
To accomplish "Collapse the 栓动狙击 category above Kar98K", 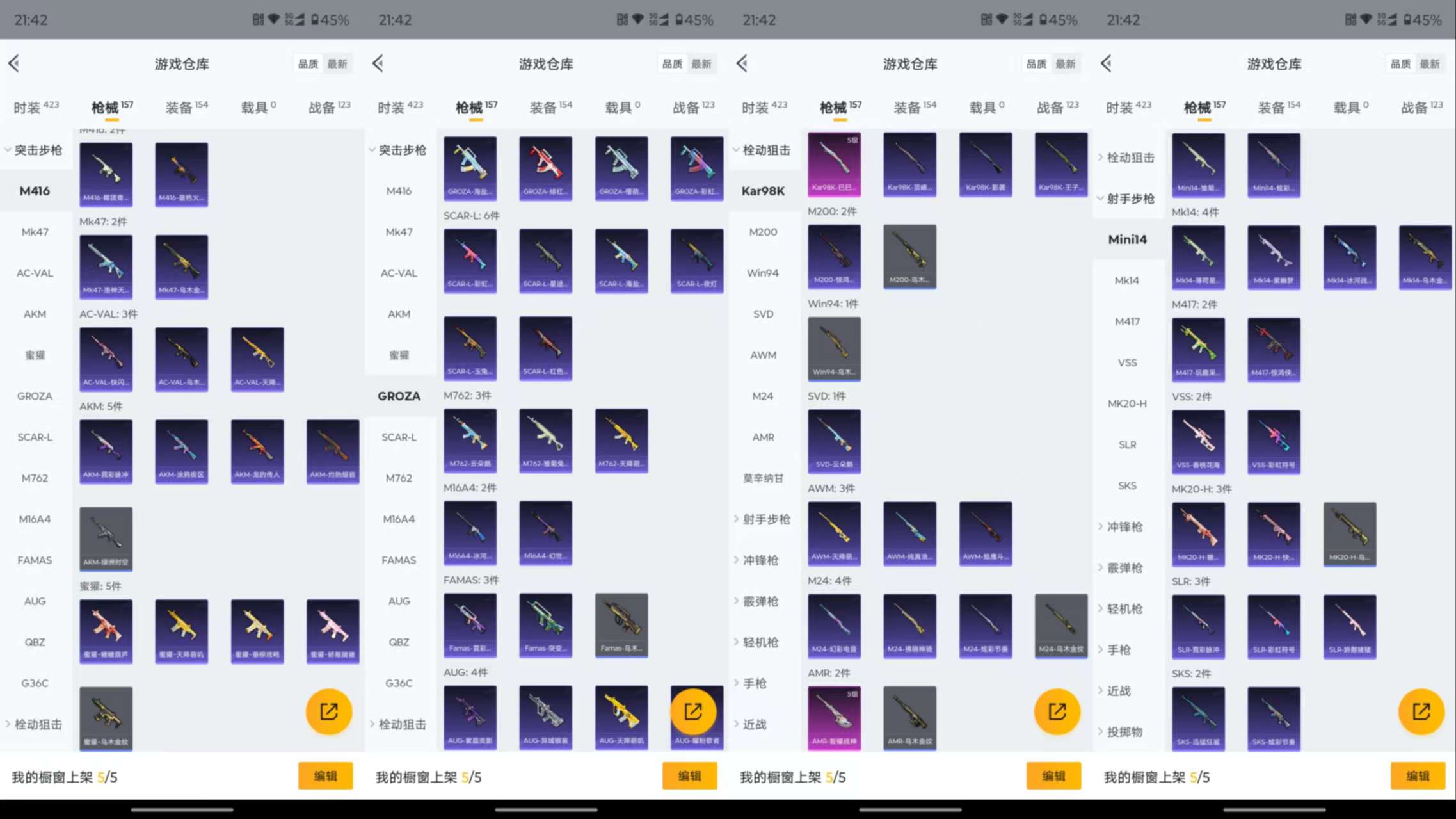I will pyautogui.click(x=765, y=150).
